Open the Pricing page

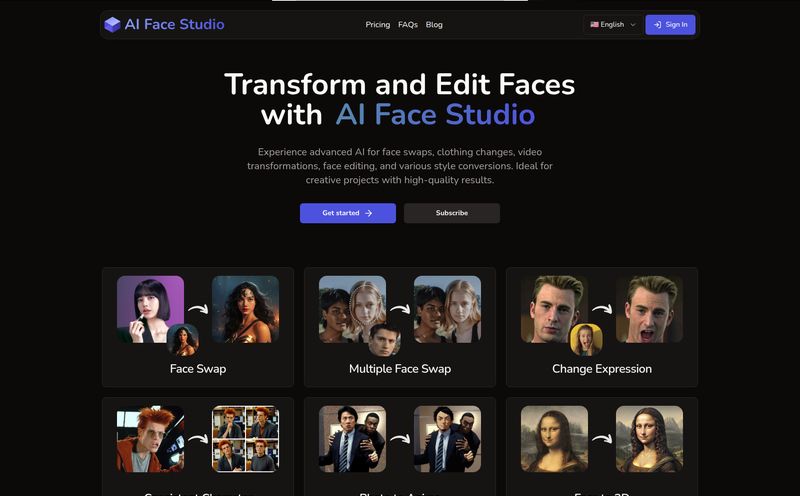pyautogui.click(x=378, y=24)
